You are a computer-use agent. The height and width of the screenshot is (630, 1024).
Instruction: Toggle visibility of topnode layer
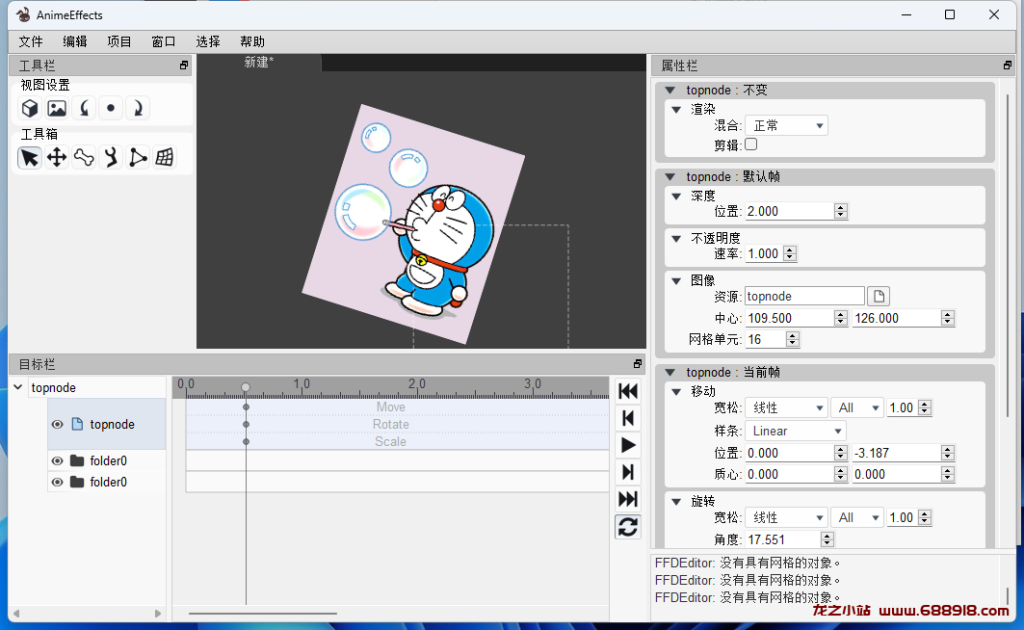tap(57, 424)
